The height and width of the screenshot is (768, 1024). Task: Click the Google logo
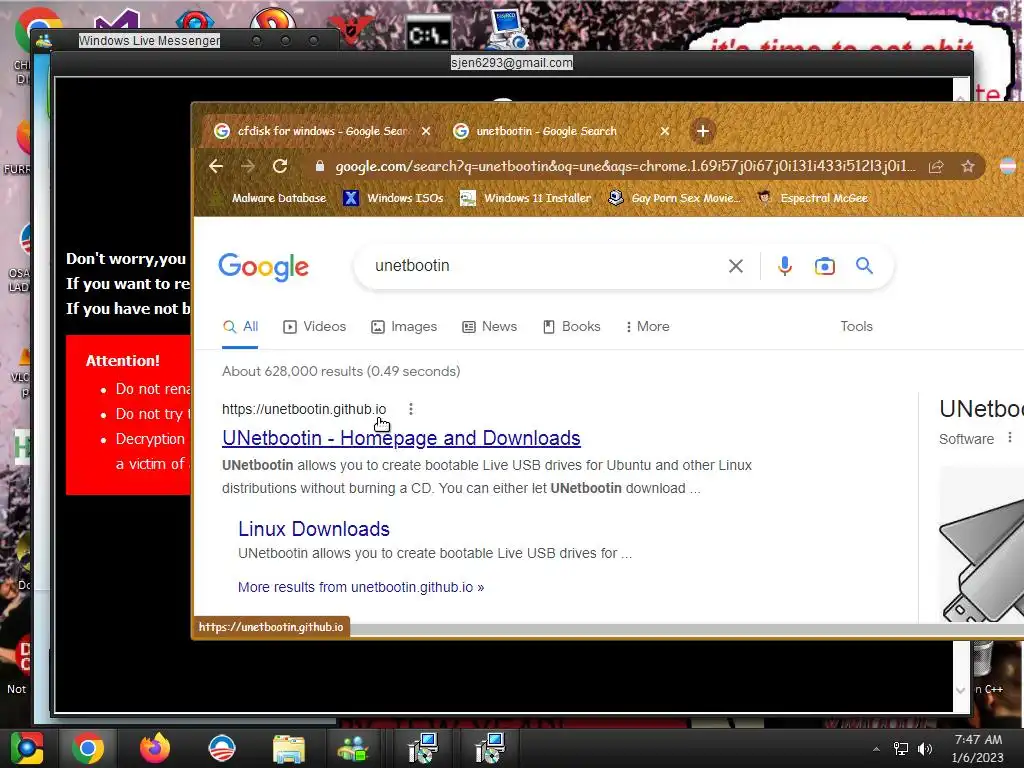coord(263,266)
